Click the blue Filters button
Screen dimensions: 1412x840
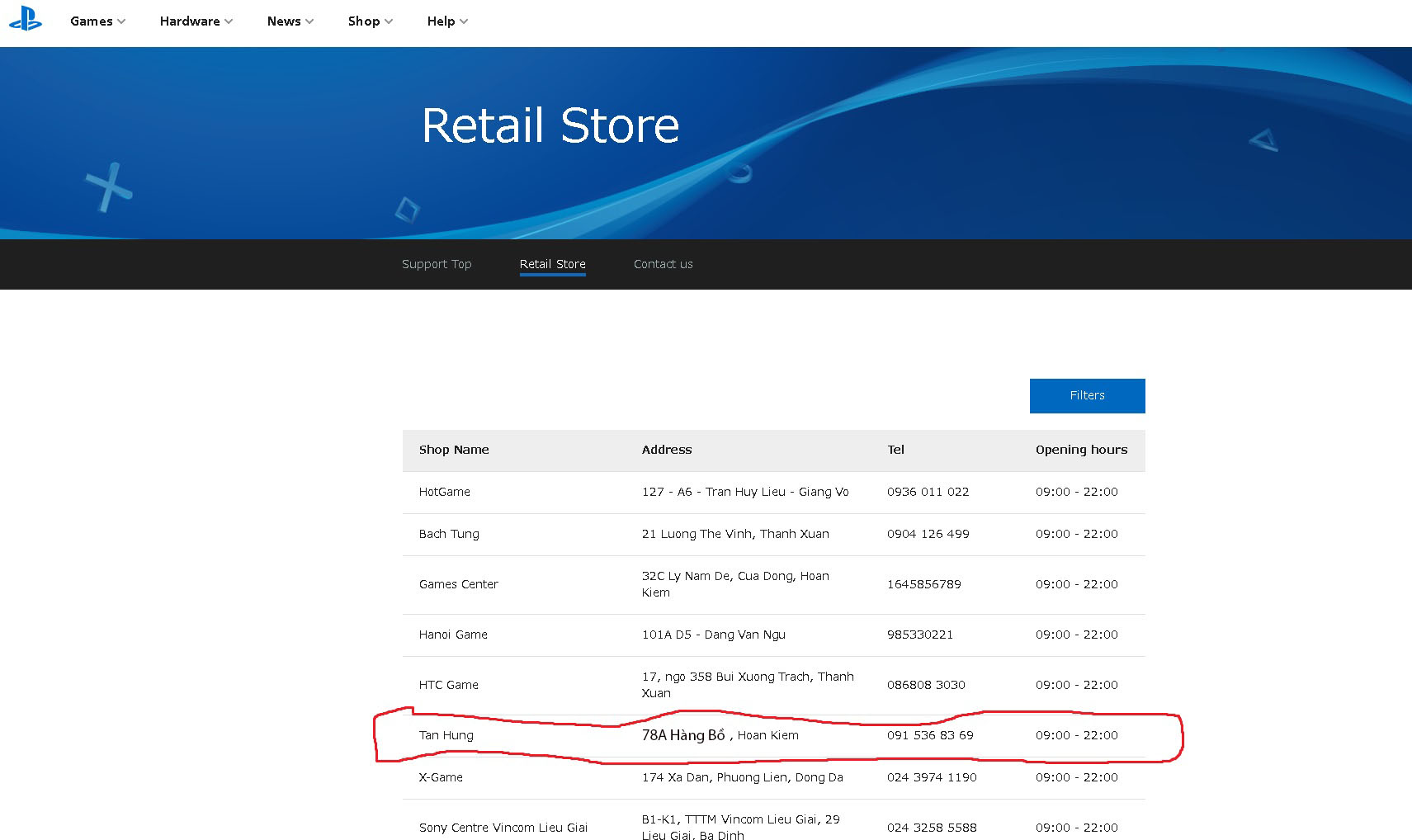(1087, 395)
